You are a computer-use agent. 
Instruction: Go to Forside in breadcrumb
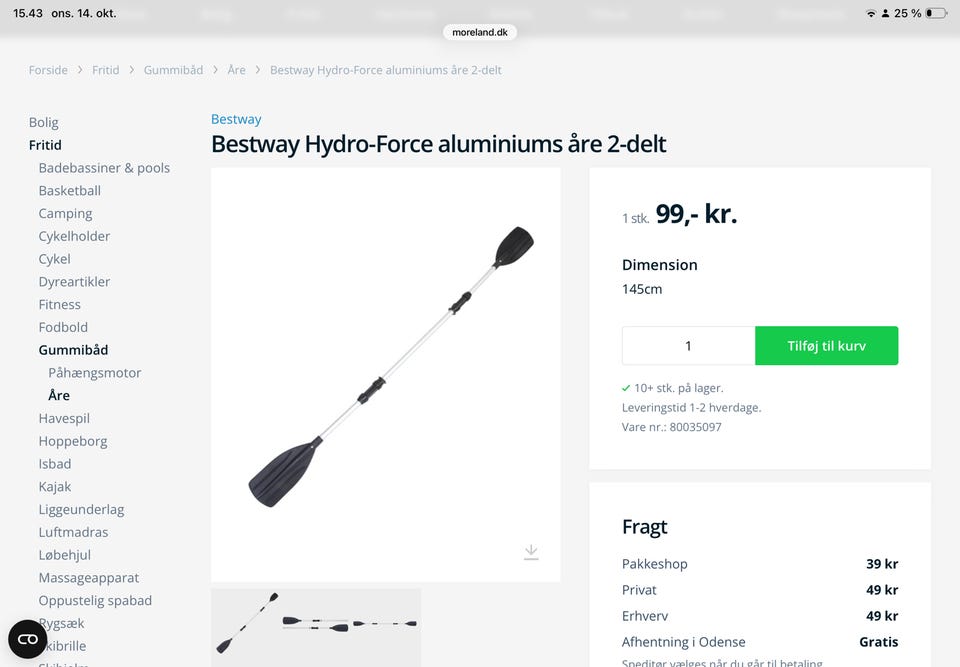[x=48, y=70]
